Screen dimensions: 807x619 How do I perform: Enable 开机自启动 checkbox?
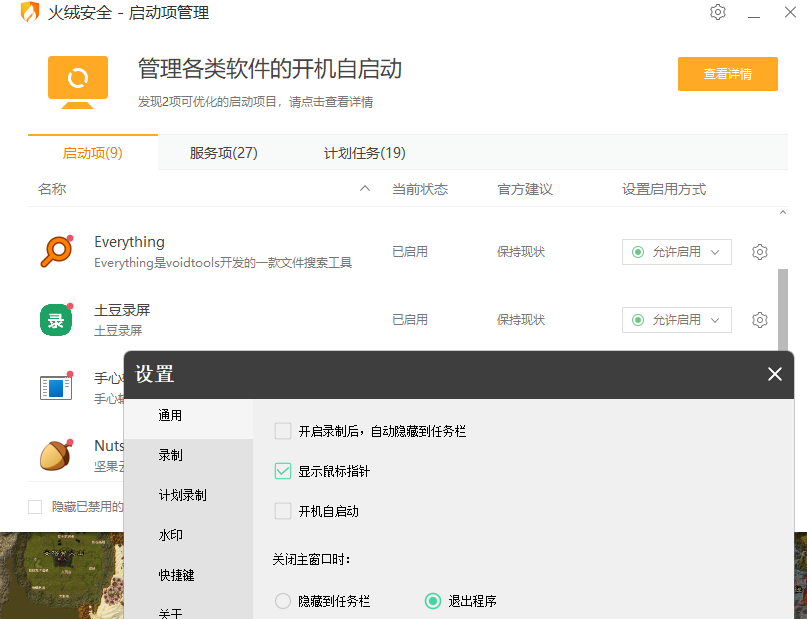coord(283,511)
